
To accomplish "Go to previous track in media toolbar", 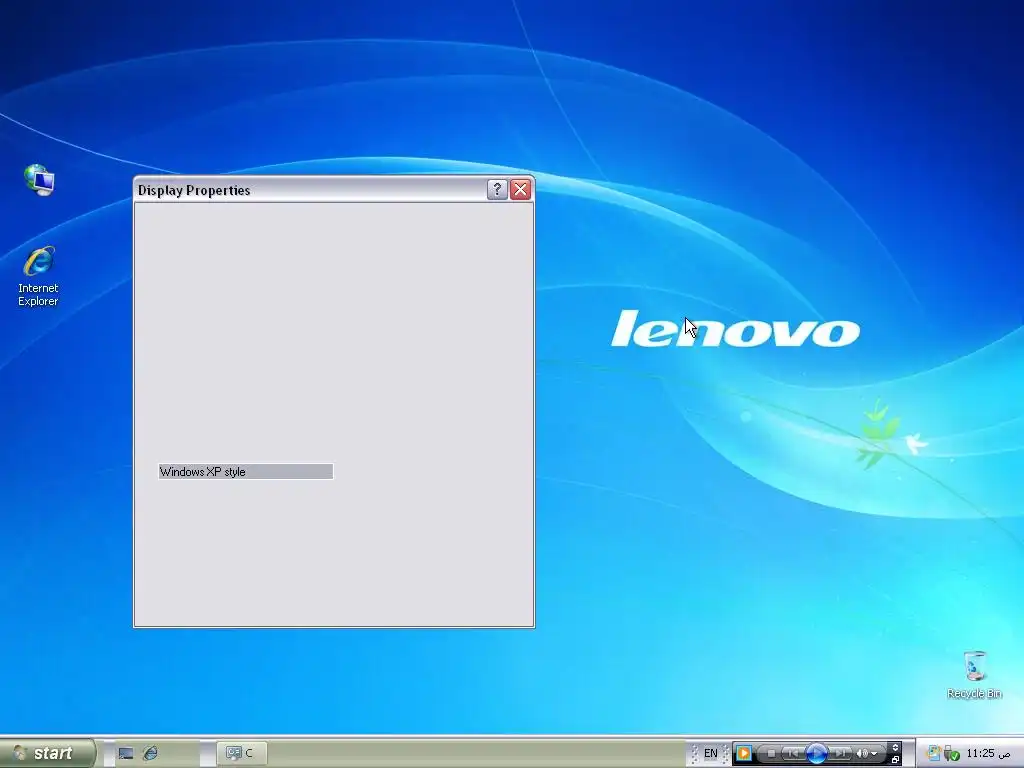I will click(x=793, y=754).
